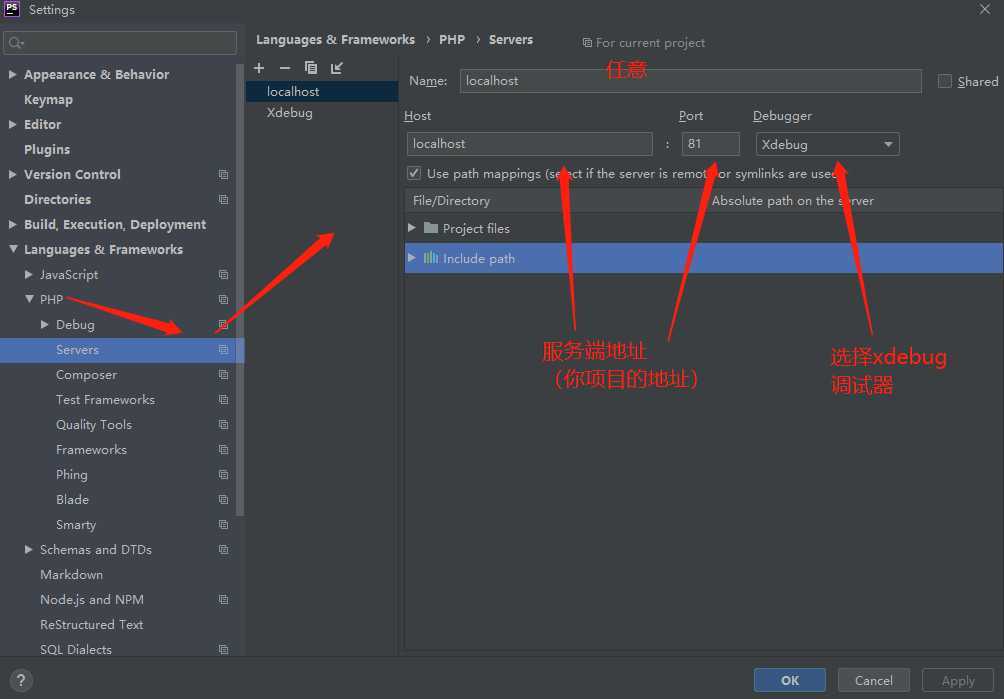Expand the Debug node

tap(44, 324)
